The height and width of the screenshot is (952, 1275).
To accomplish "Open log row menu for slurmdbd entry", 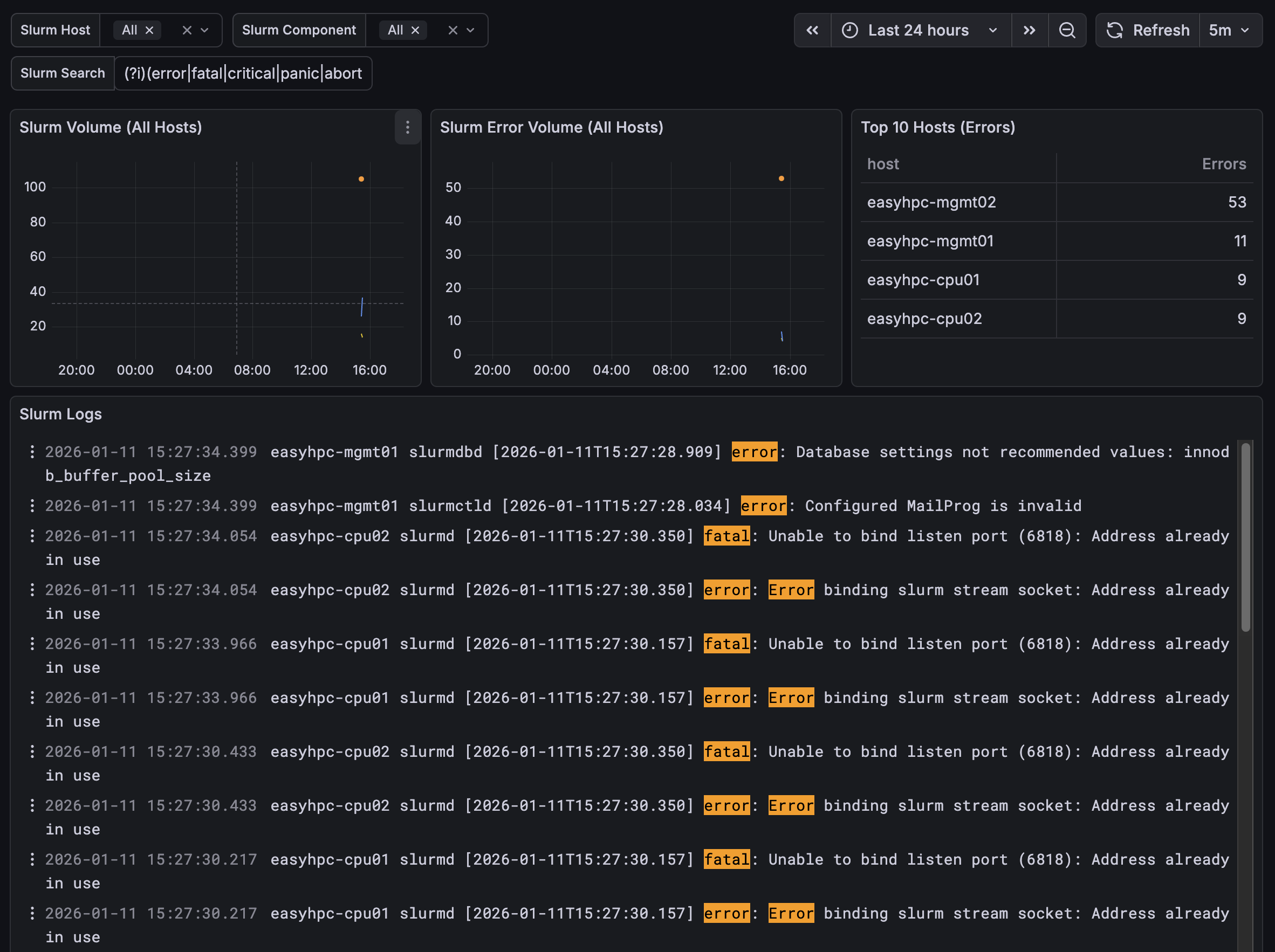I will [x=32, y=452].
